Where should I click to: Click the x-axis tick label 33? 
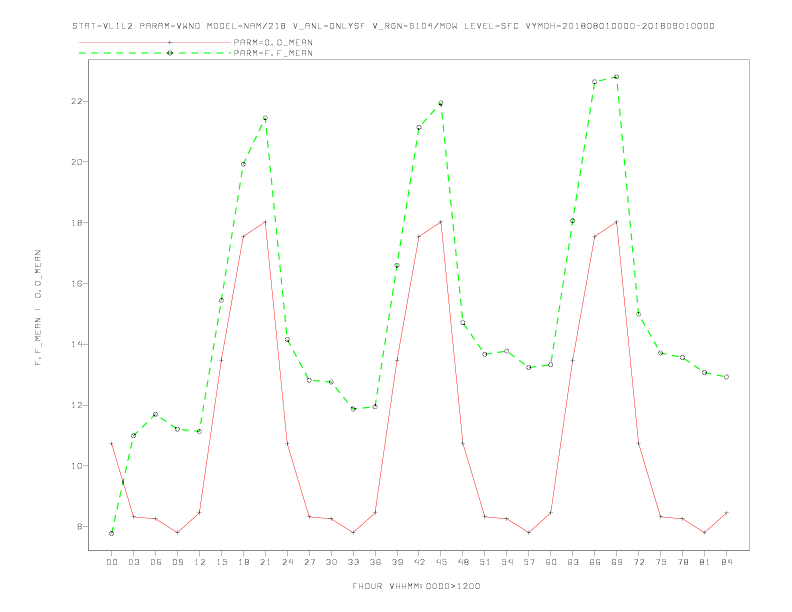(x=353, y=562)
